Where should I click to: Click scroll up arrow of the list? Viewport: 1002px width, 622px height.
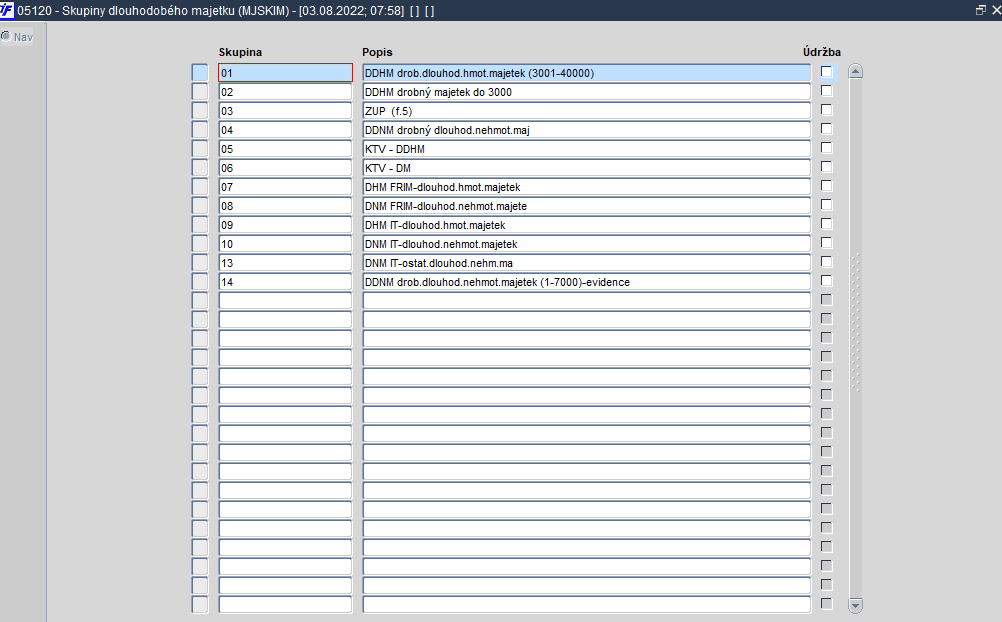[x=856, y=71]
